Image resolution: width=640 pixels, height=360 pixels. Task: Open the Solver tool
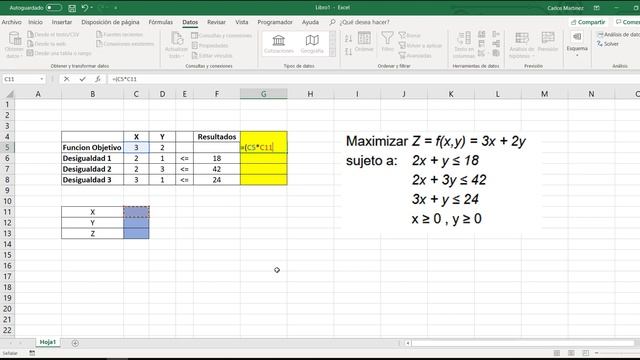coord(608,44)
